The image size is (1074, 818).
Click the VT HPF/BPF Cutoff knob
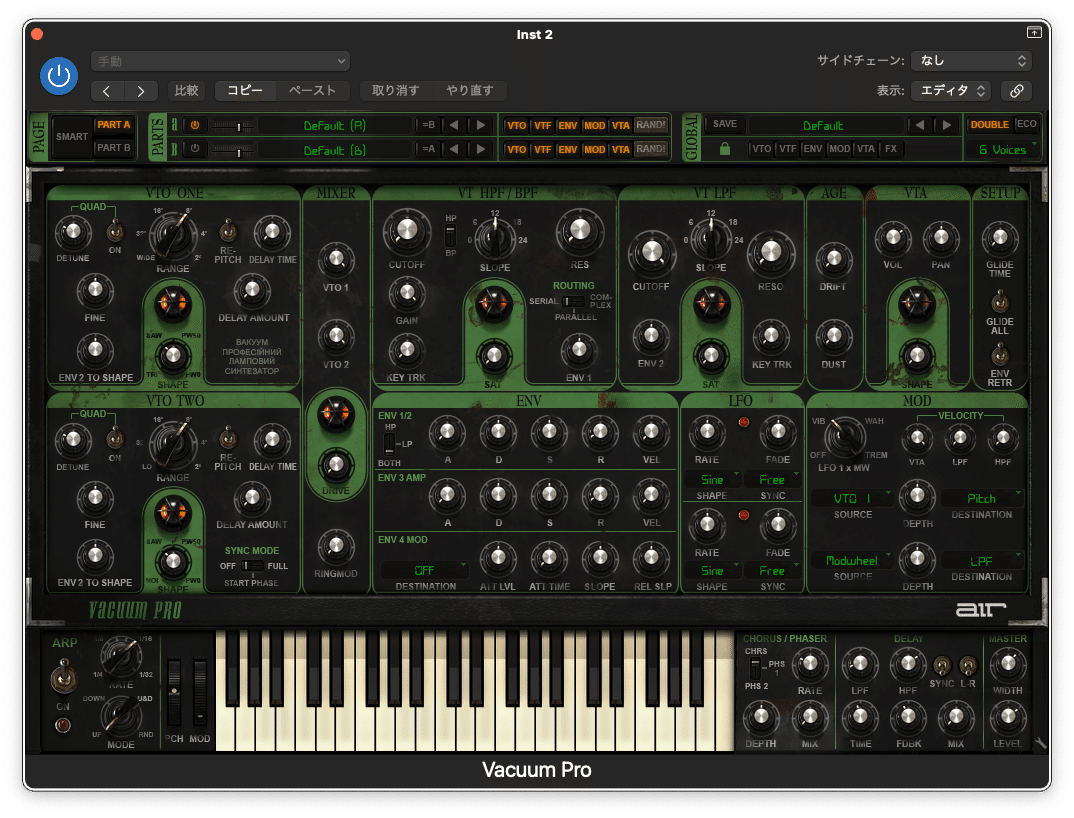pyautogui.click(x=407, y=231)
